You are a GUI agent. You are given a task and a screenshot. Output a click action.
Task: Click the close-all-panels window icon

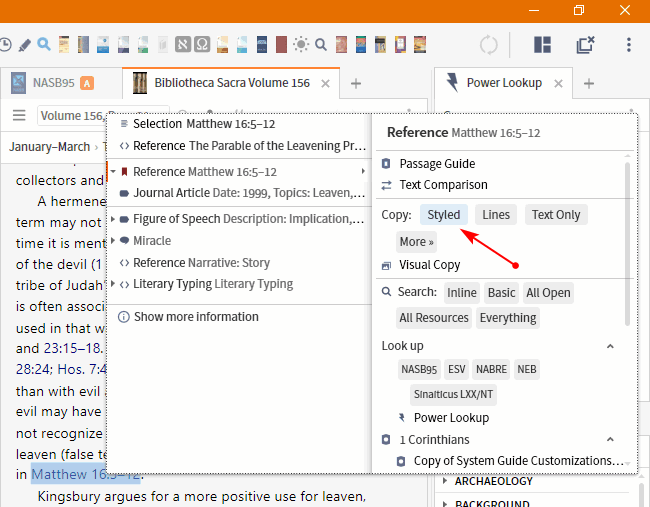pyautogui.click(x=585, y=44)
